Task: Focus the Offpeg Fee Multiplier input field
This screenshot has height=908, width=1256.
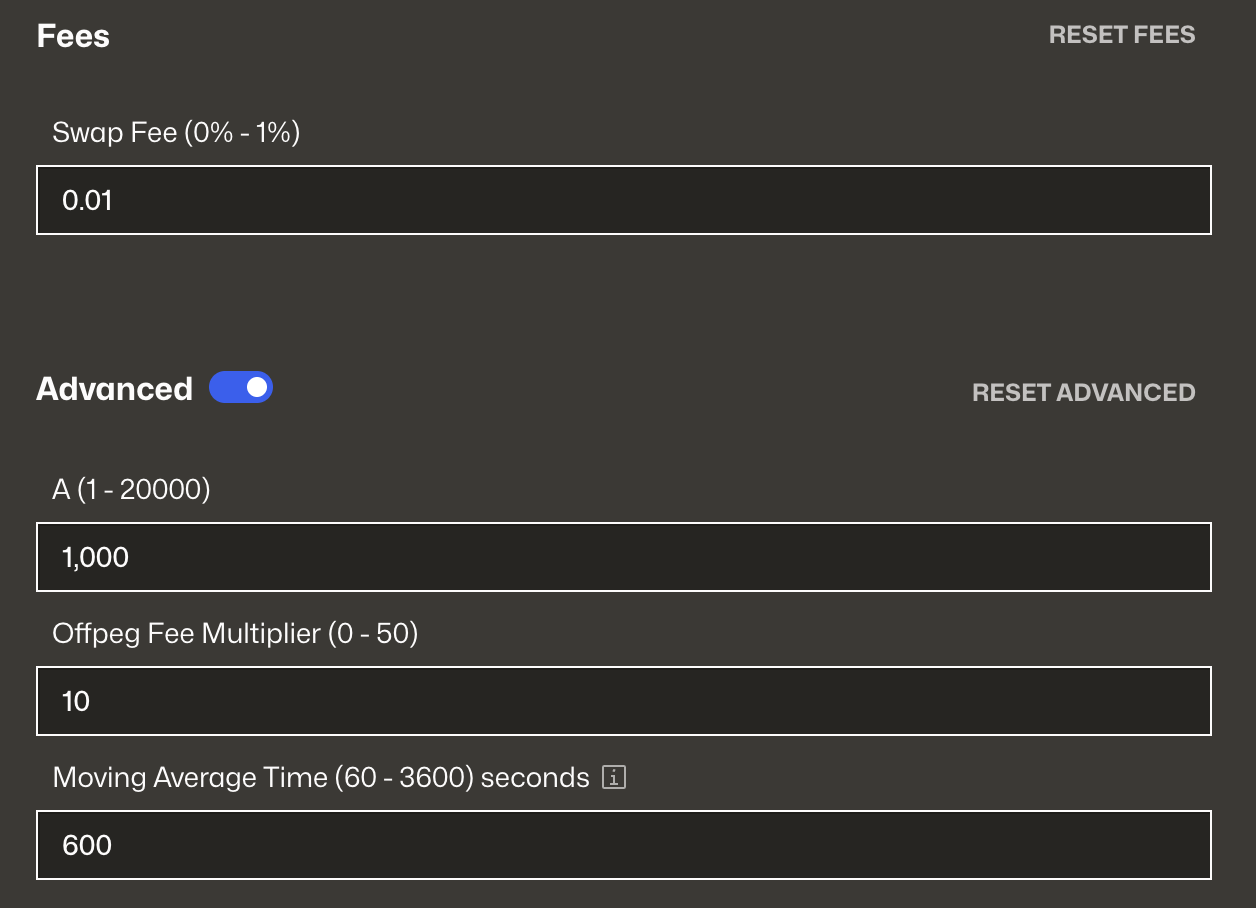Action: tap(623, 701)
